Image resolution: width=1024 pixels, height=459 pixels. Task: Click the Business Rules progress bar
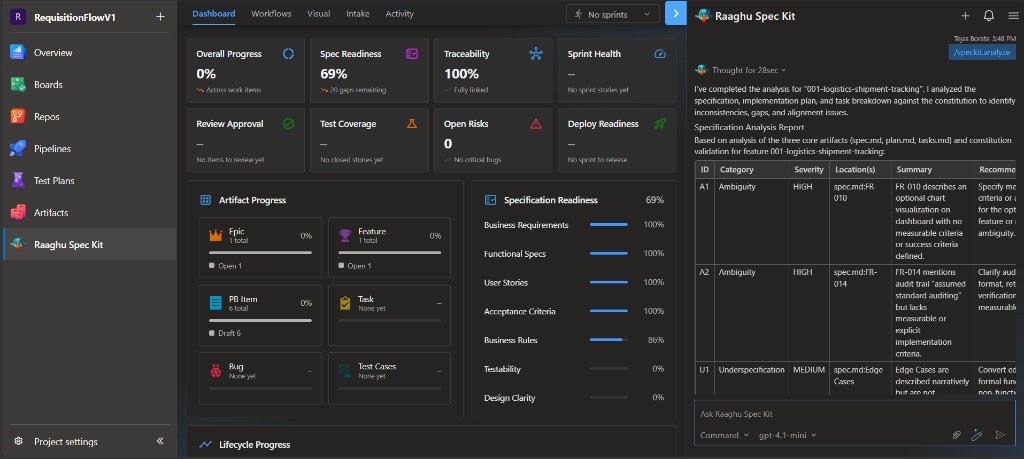(x=609, y=340)
